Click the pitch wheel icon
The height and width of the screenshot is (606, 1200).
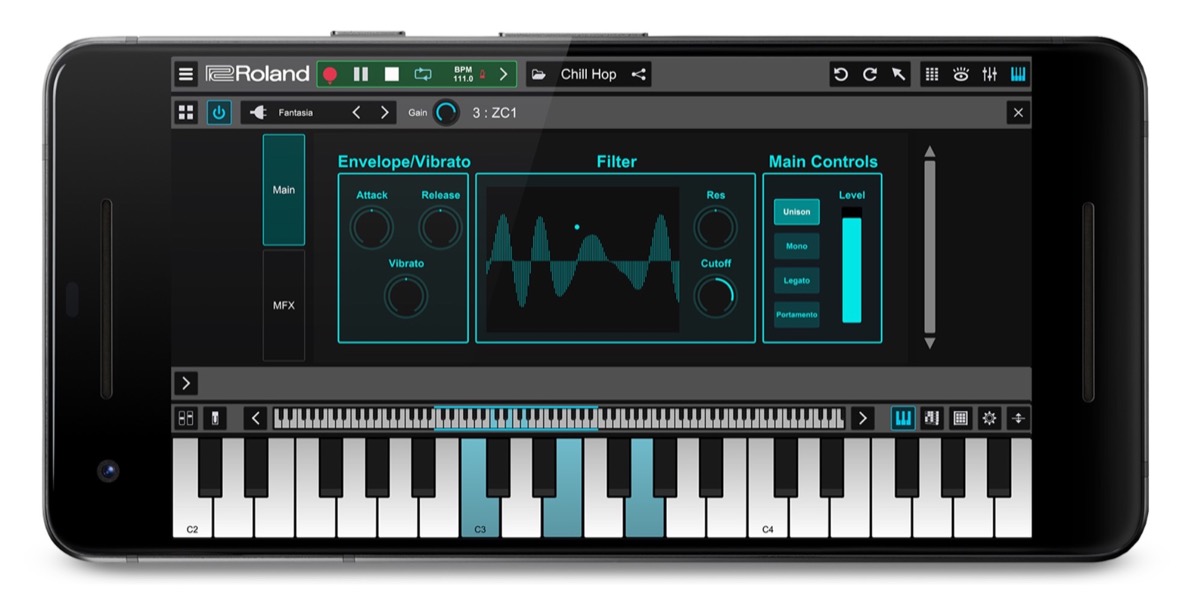pos(215,418)
